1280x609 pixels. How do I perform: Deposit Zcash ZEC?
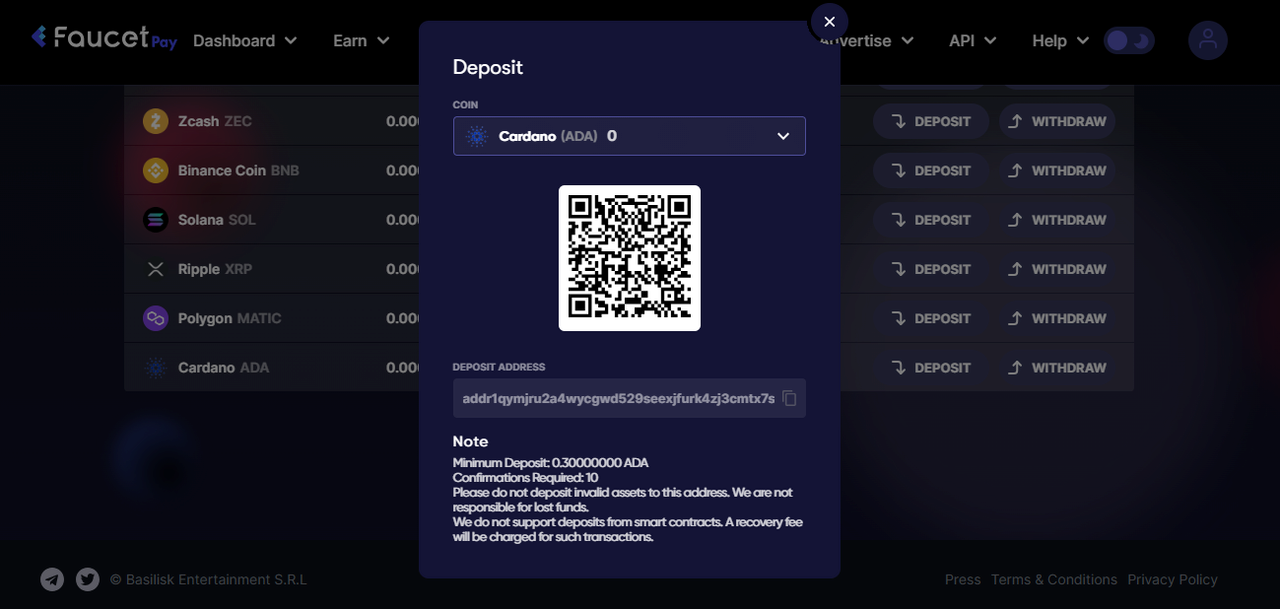pyautogui.click(x=931, y=121)
